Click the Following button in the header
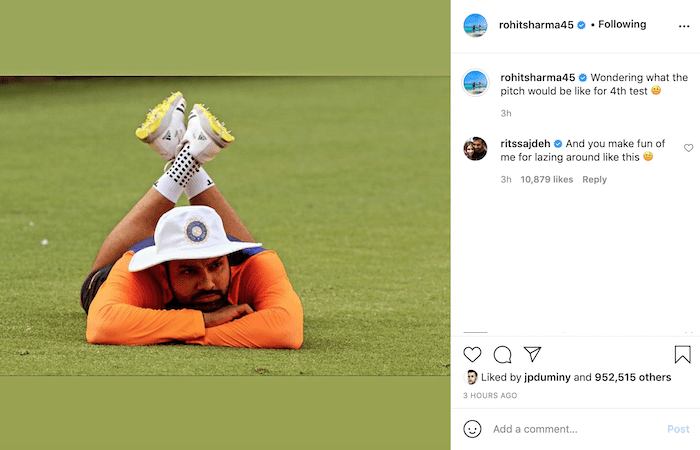 (x=622, y=25)
